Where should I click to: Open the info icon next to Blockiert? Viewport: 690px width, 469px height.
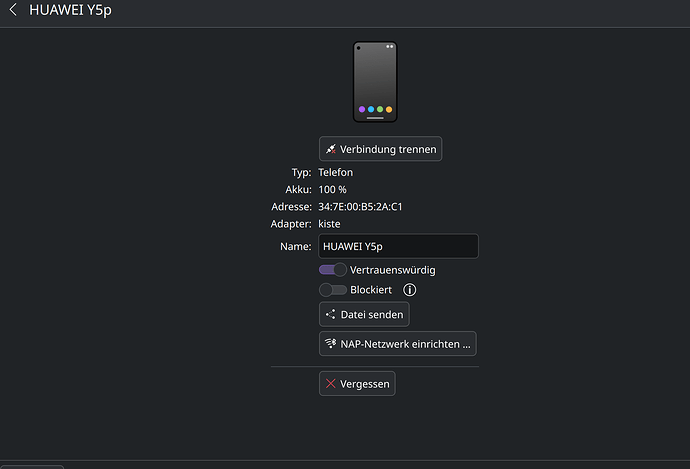click(409, 290)
